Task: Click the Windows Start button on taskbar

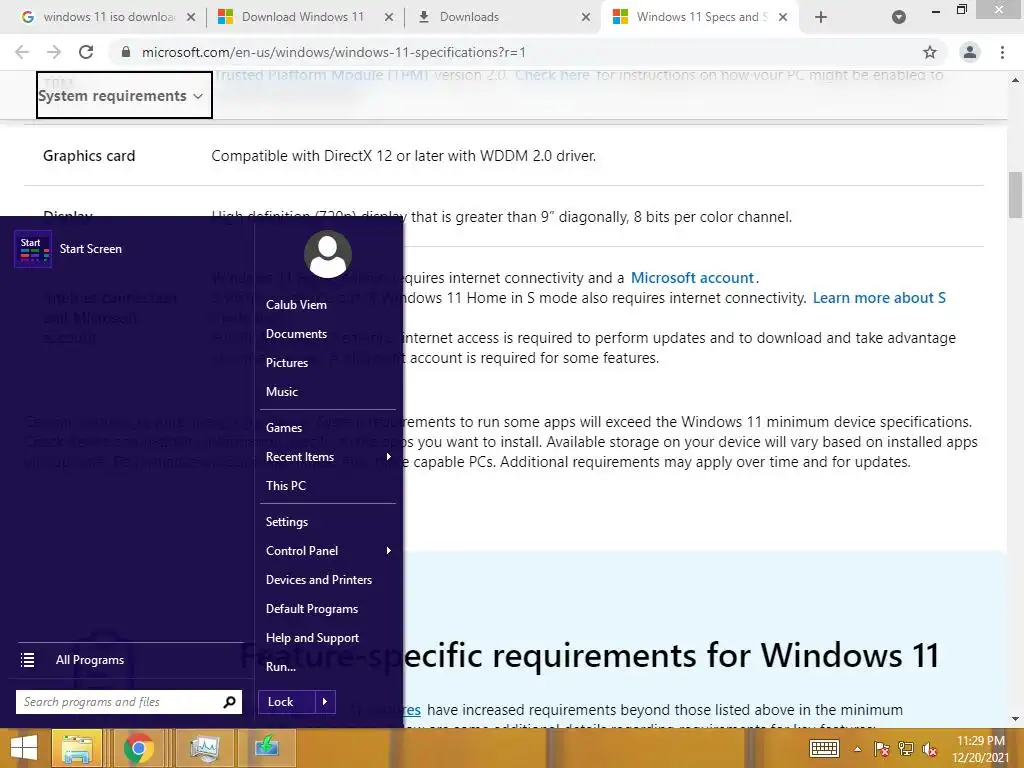Action: coord(24,748)
